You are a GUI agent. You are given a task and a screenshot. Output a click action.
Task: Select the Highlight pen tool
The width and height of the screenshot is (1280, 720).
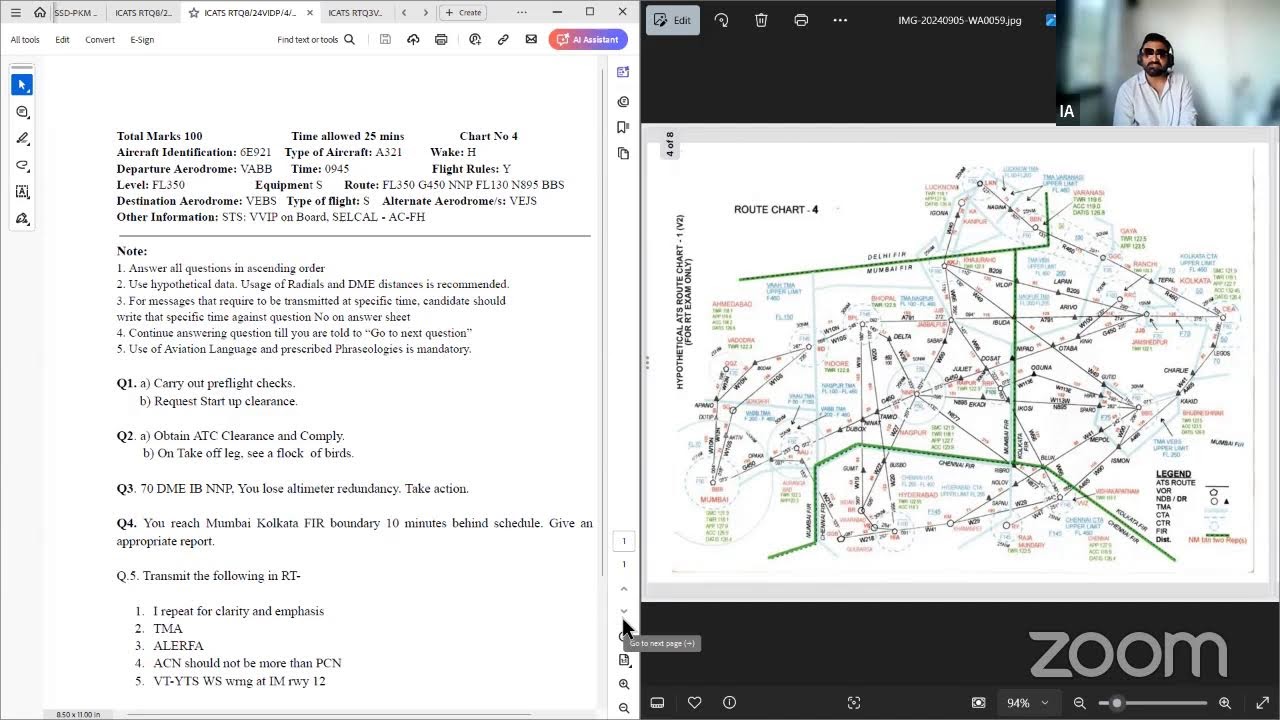pos(22,138)
